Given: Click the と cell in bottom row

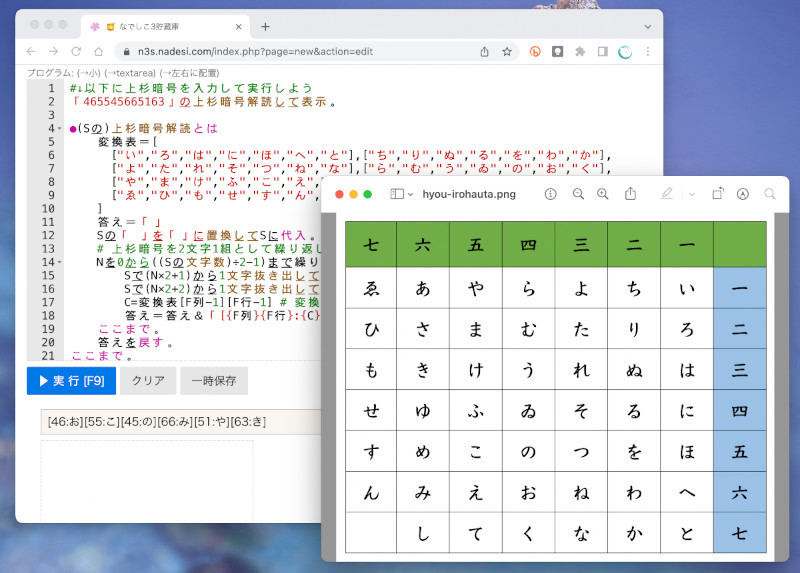Looking at the screenshot, I should click(x=687, y=533).
